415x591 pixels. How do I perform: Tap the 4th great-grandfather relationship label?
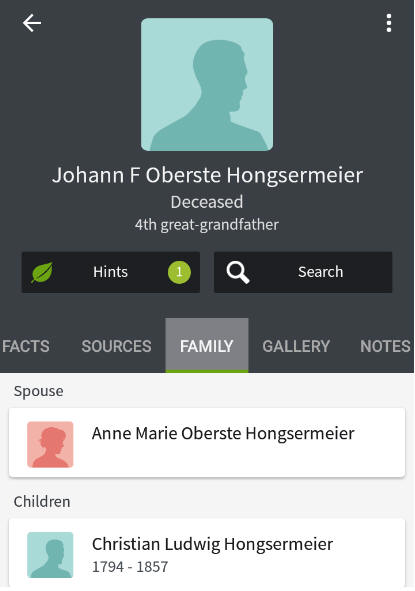pyautogui.click(x=207, y=225)
